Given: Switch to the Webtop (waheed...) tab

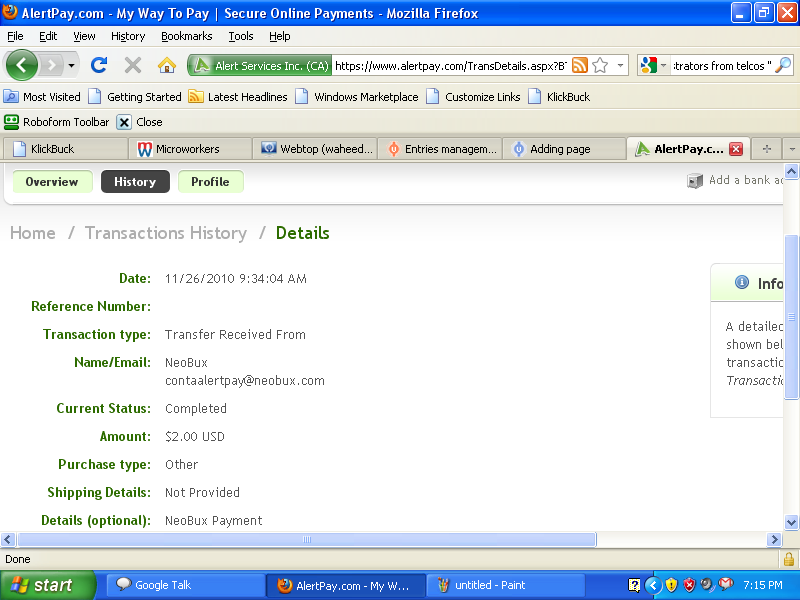Looking at the screenshot, I should [x=315, y=149].
